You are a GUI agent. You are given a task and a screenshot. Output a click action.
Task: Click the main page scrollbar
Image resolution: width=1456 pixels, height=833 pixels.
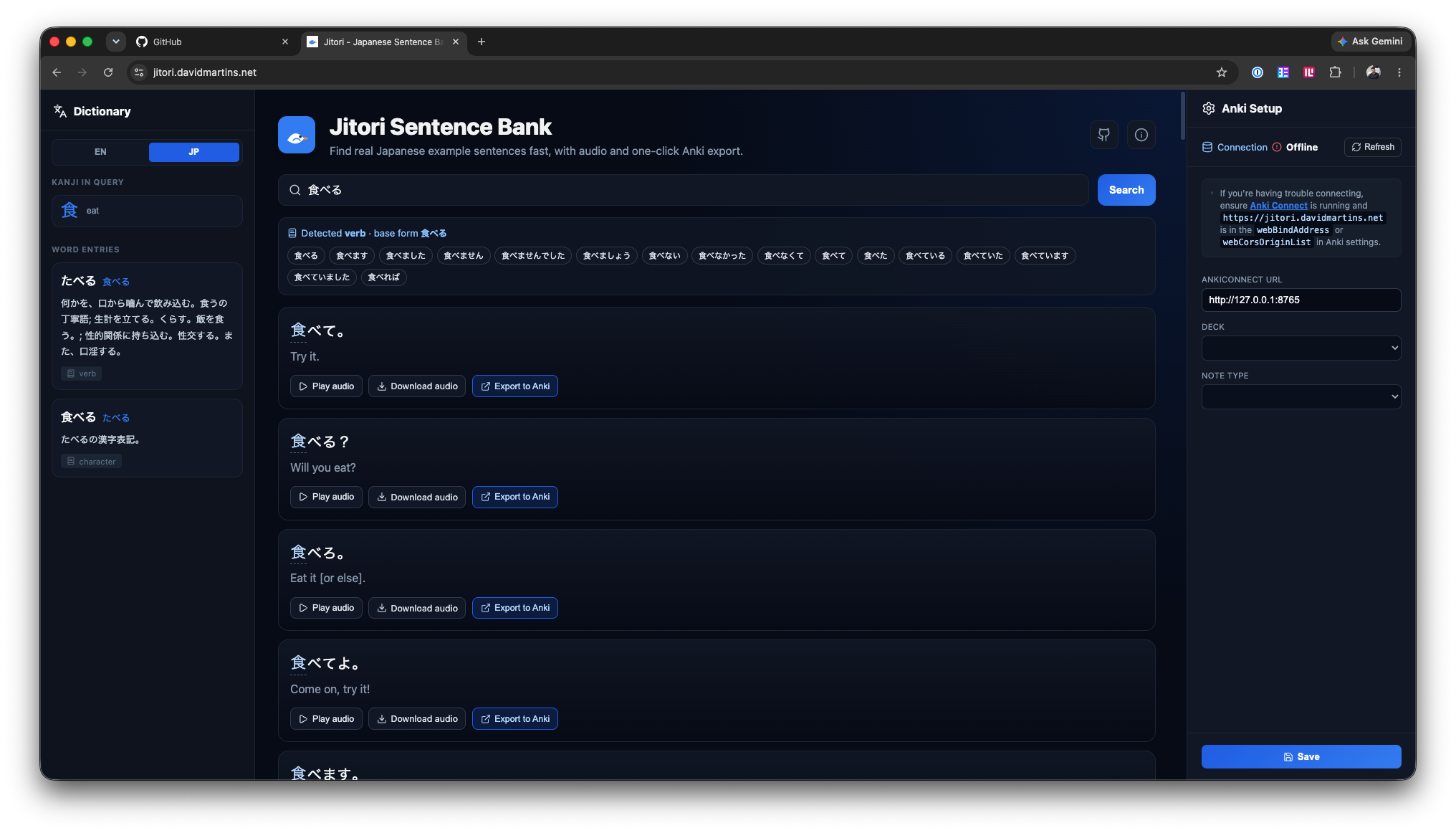[x=1182, y=116]
